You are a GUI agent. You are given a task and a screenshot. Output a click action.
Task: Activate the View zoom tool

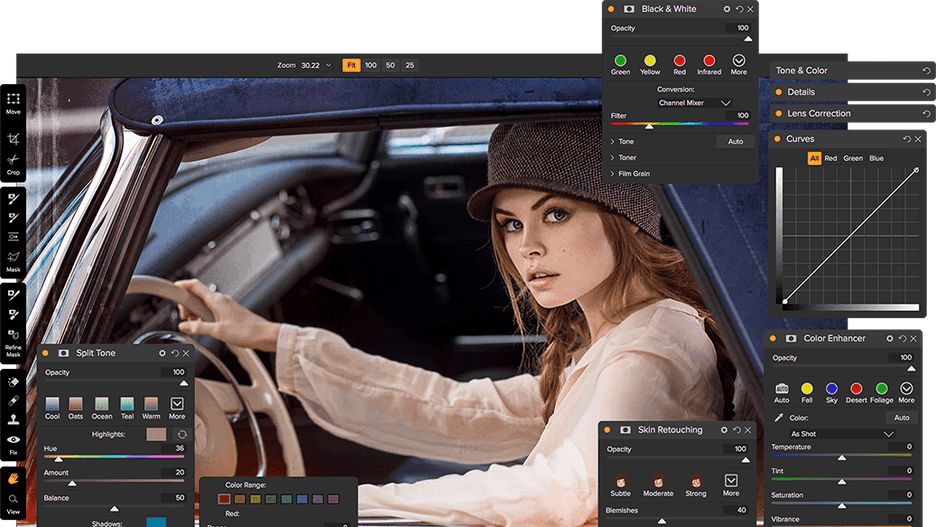(x=13, y=499)
